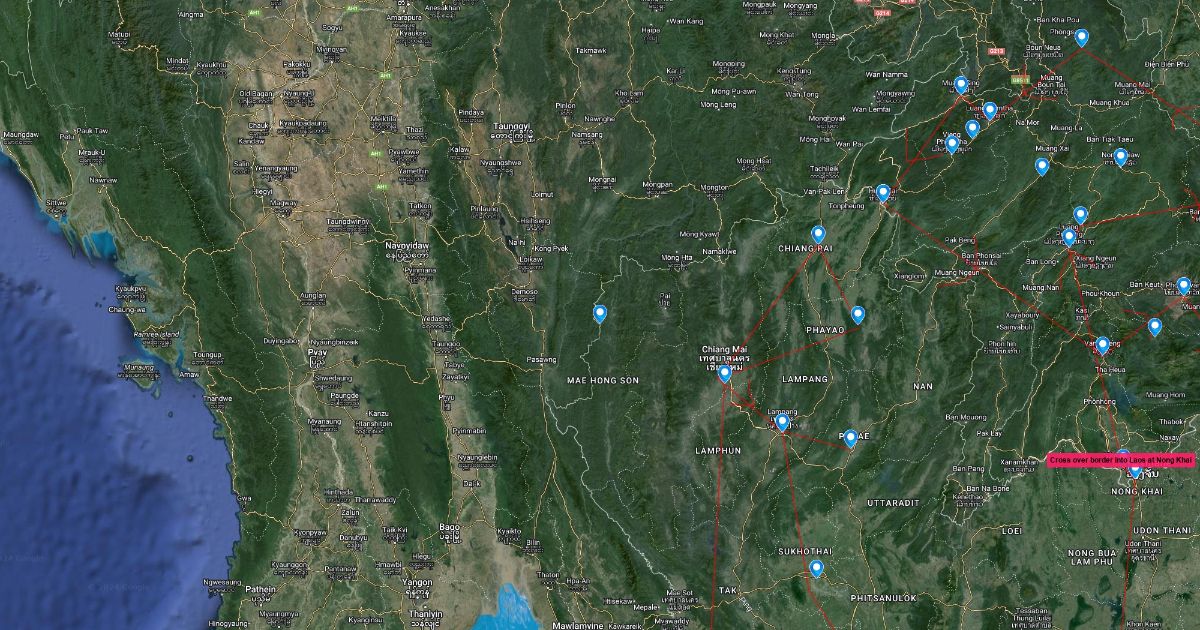Open the pin beside Vieng Phoukha label
Viewport: 1200px width, 630px height.
952,144
